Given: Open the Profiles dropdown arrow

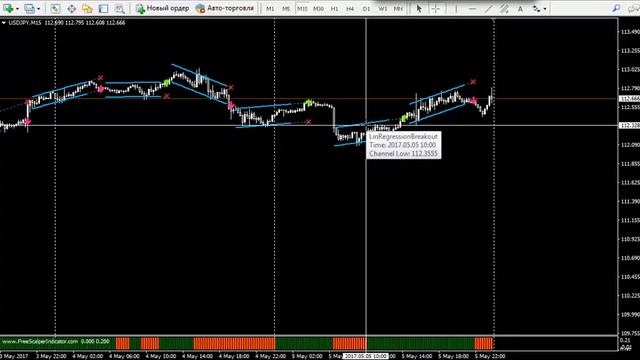Looking at the screenshot, I should click(x=39, y=9).
